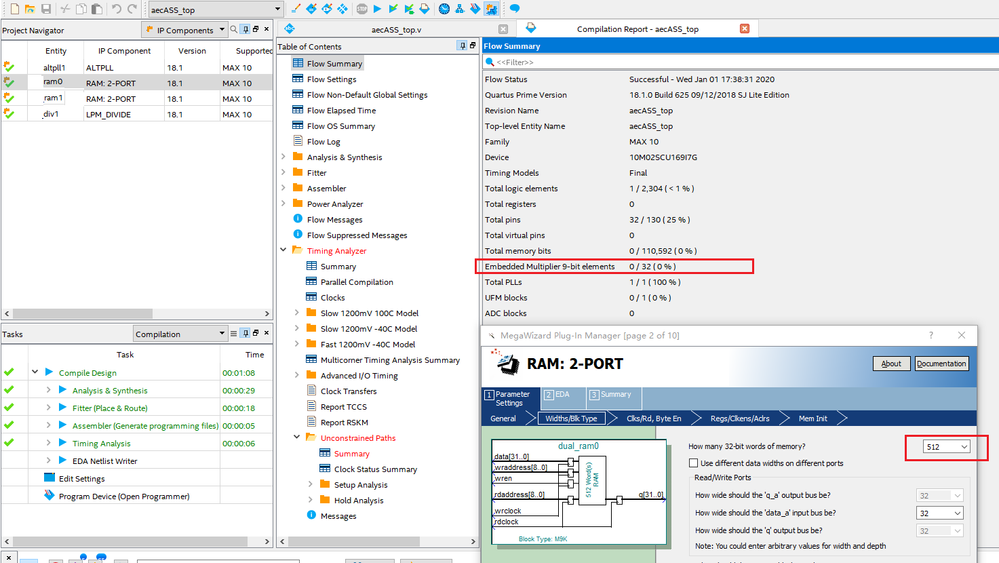Screen dimensions: 999x563
Task: Open the hierarchy network viewer icon
Action: pos(459,9)
